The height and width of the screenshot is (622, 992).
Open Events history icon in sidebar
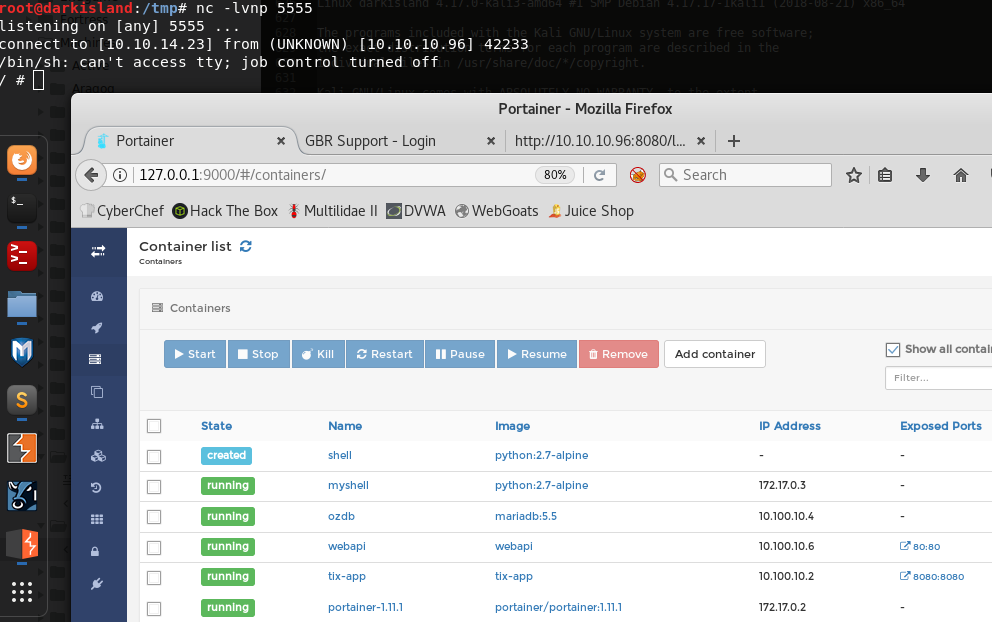click(x=97, y=488)
